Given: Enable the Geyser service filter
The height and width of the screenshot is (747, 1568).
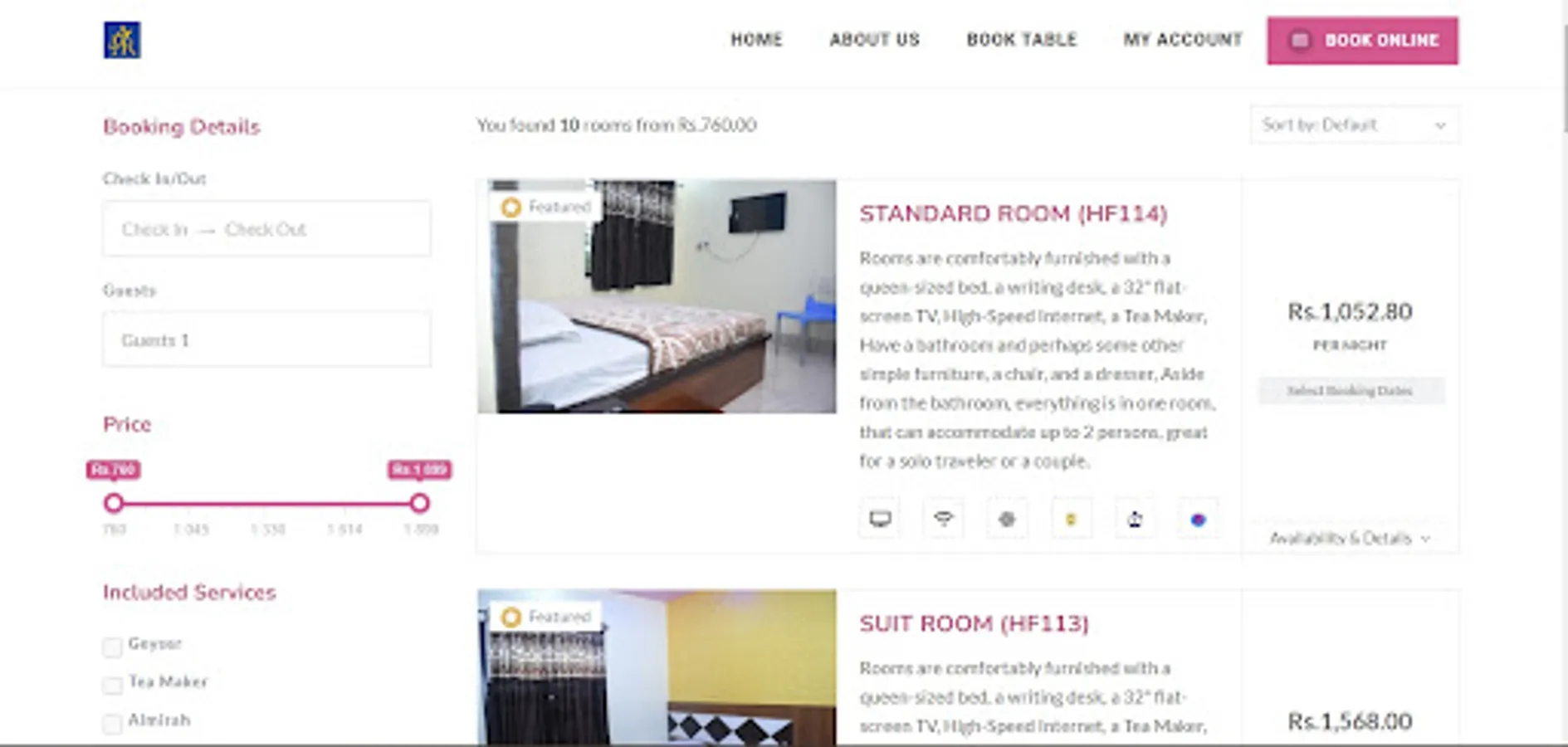Looking at the screenshot, I should (112, 647).
